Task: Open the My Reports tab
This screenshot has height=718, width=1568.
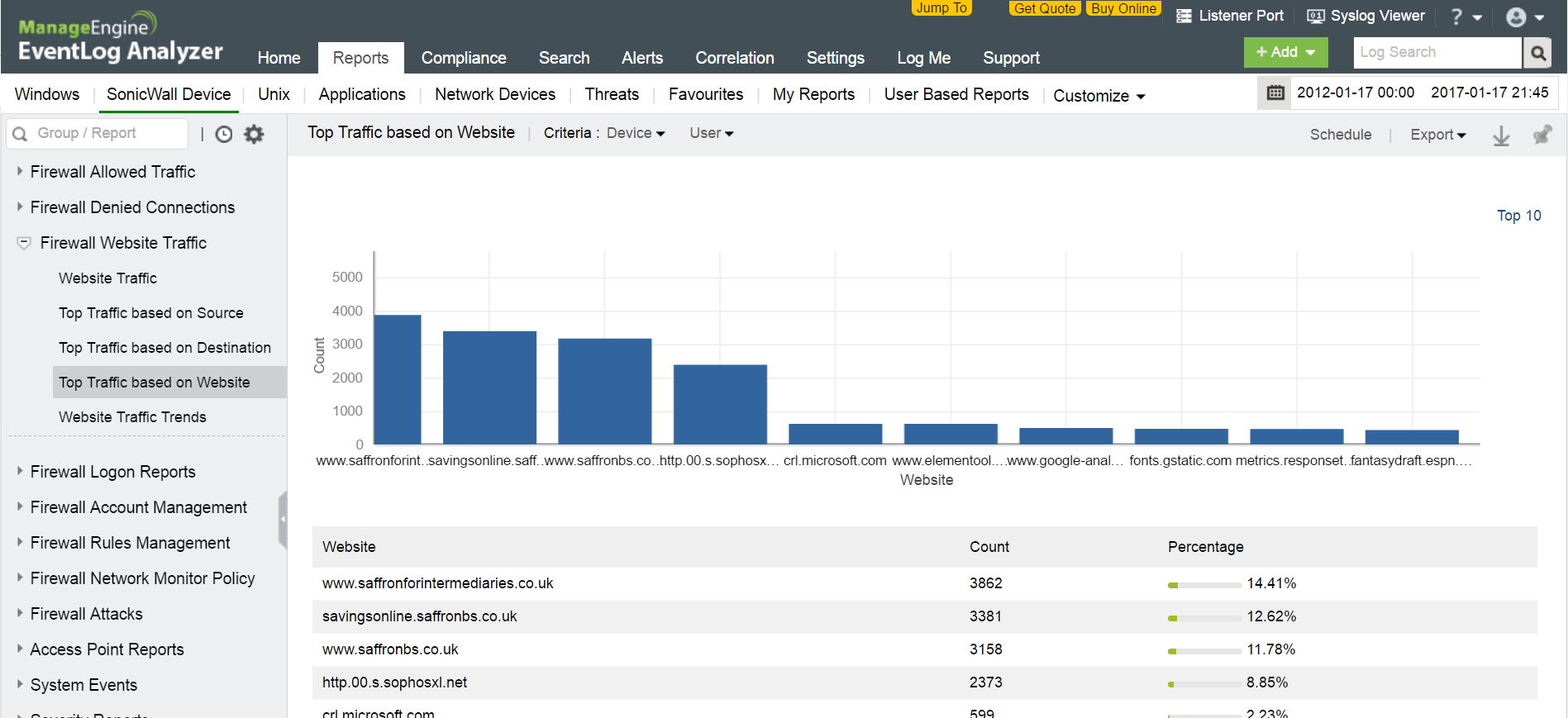Action: coord(813,94)
